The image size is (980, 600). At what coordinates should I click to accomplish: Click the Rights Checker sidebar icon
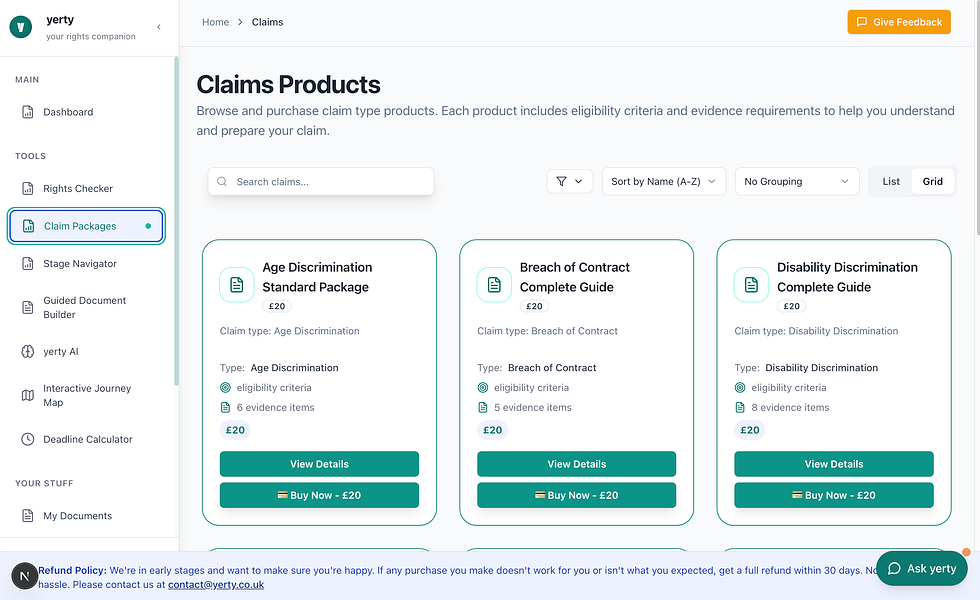pos(28,188)
